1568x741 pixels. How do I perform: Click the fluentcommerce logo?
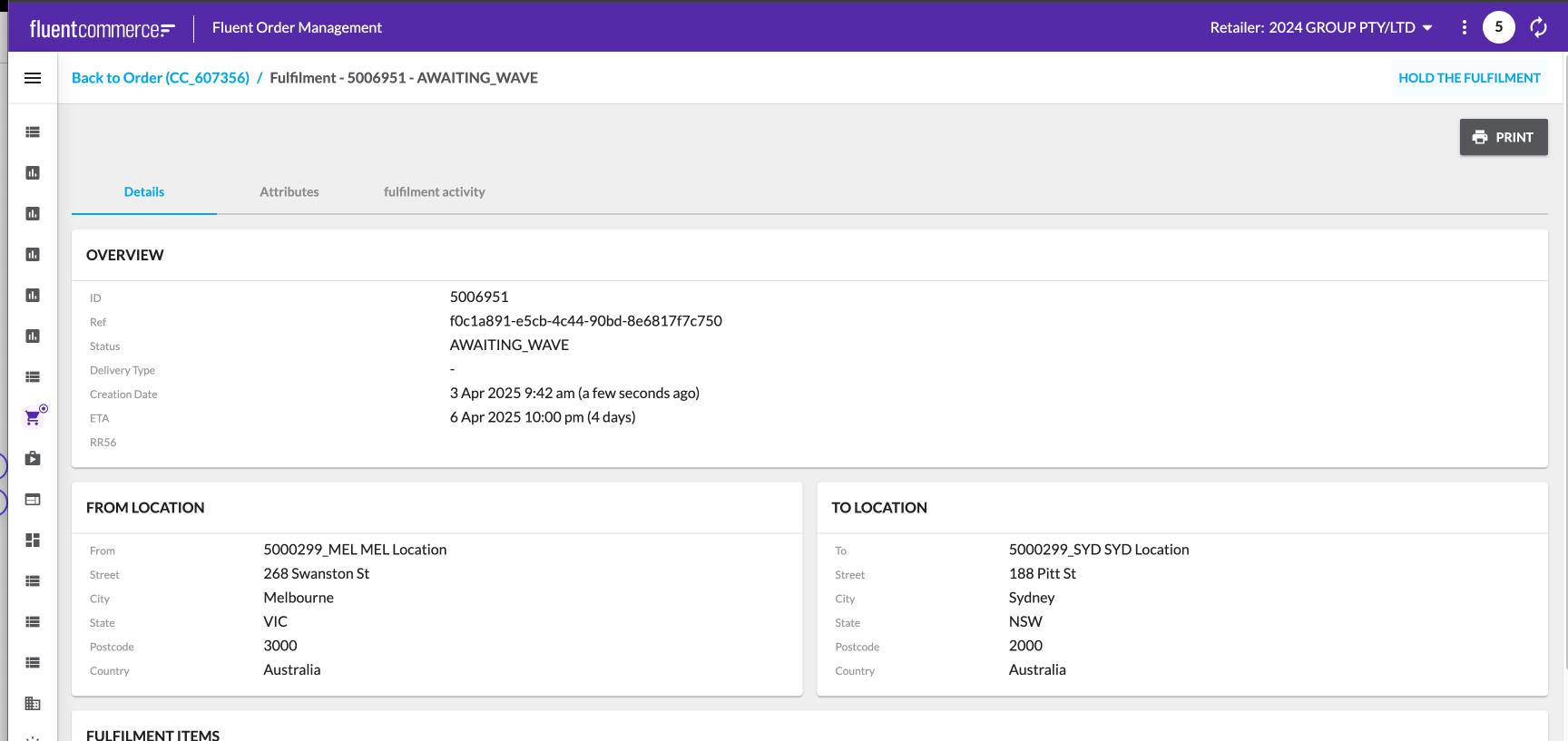click(102, 29)
